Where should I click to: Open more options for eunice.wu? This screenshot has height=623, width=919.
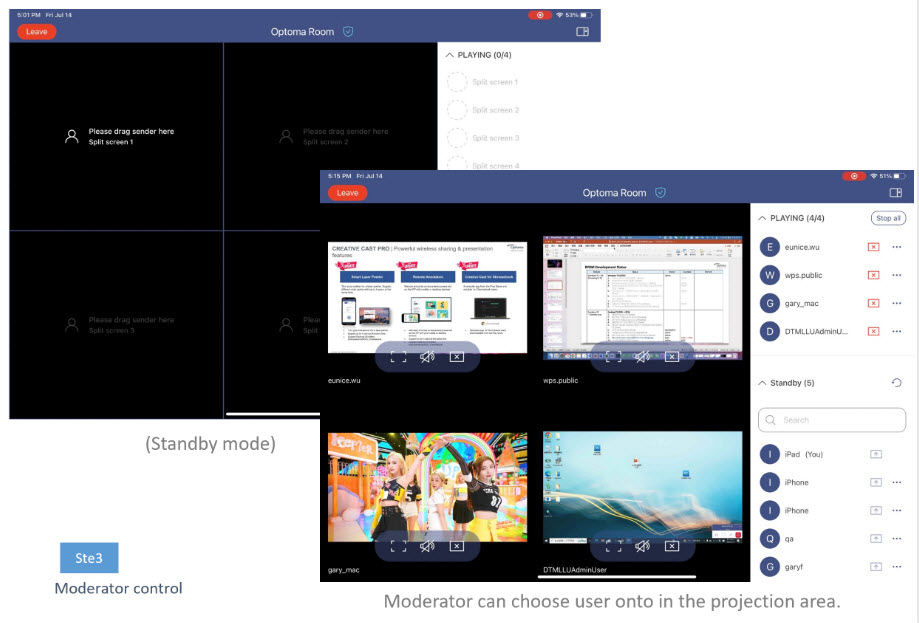897,247
